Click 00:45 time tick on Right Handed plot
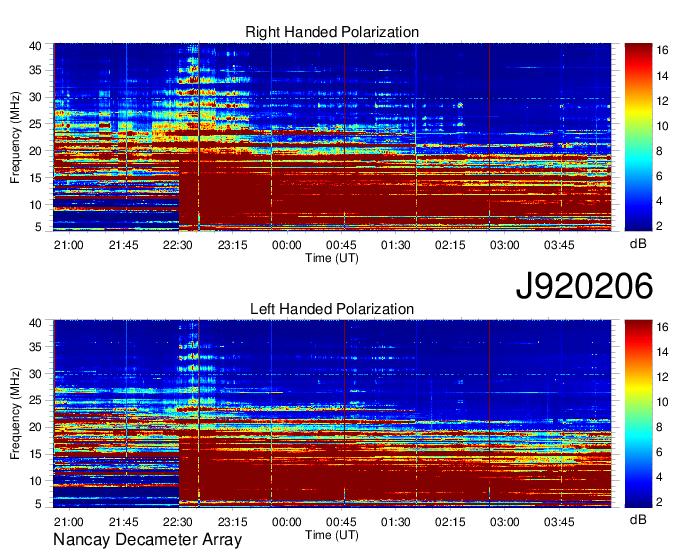Viewport: 680px width, 552px height. point(341,245)
